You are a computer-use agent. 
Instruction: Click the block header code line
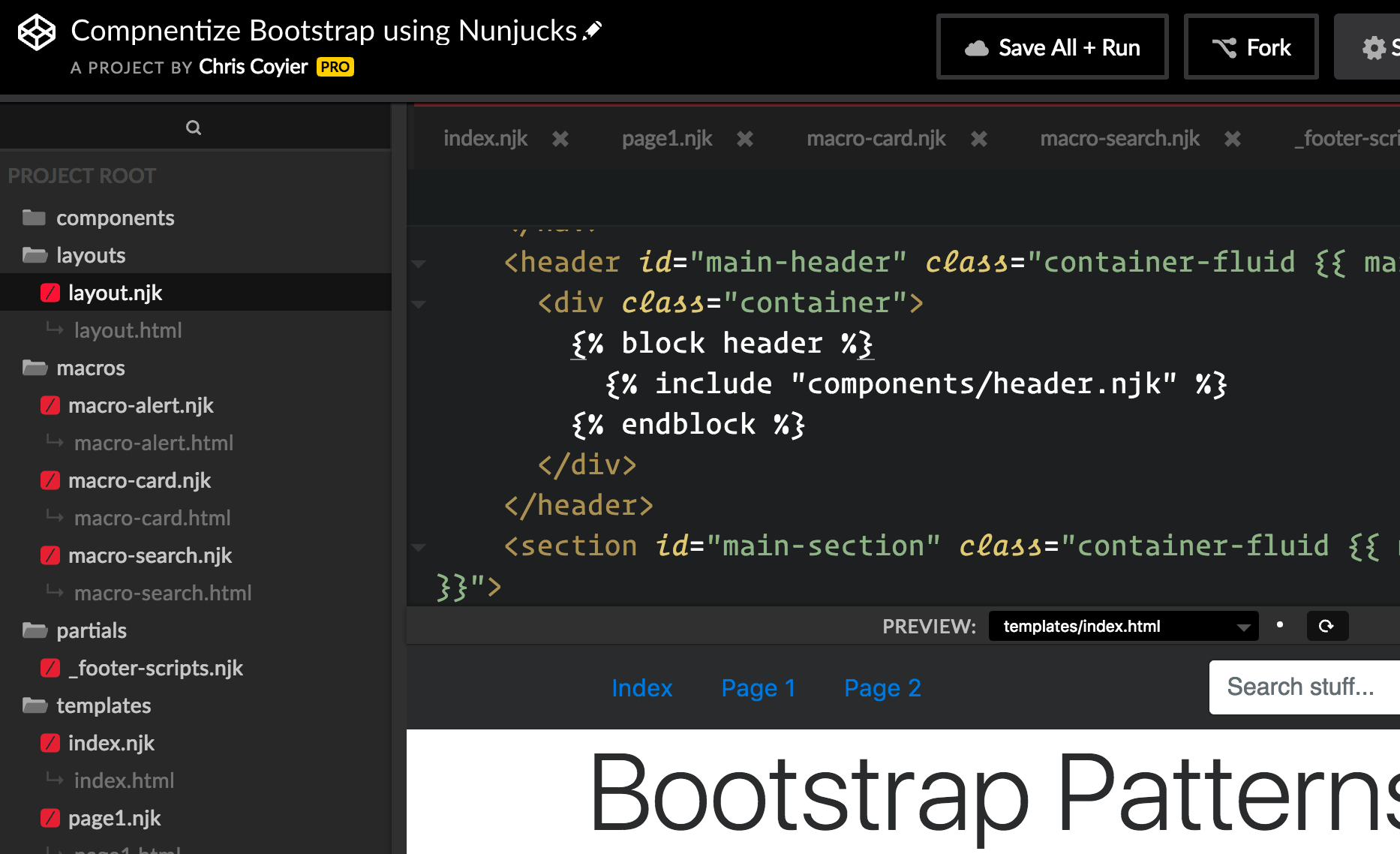pyautogui.click(x=722, y=344)
